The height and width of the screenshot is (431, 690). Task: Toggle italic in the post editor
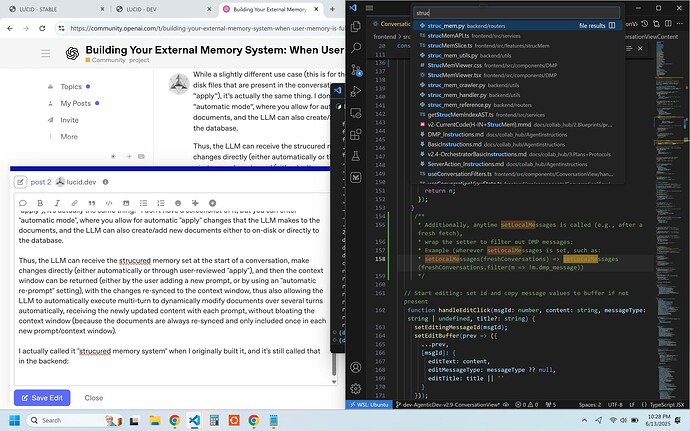[x=57, y=203]
